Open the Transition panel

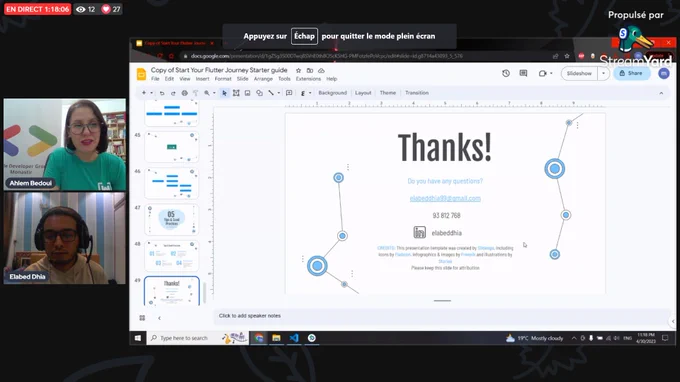[x=417, y=93]
